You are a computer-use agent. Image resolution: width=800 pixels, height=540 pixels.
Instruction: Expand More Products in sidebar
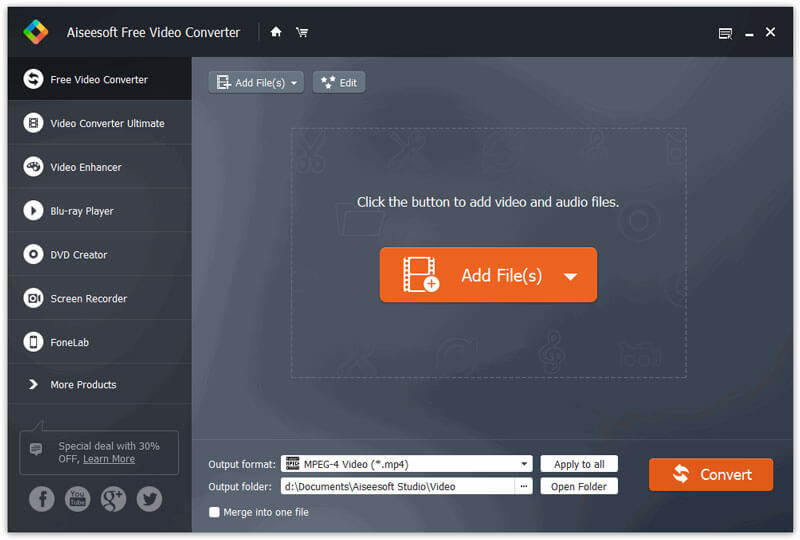83,385
